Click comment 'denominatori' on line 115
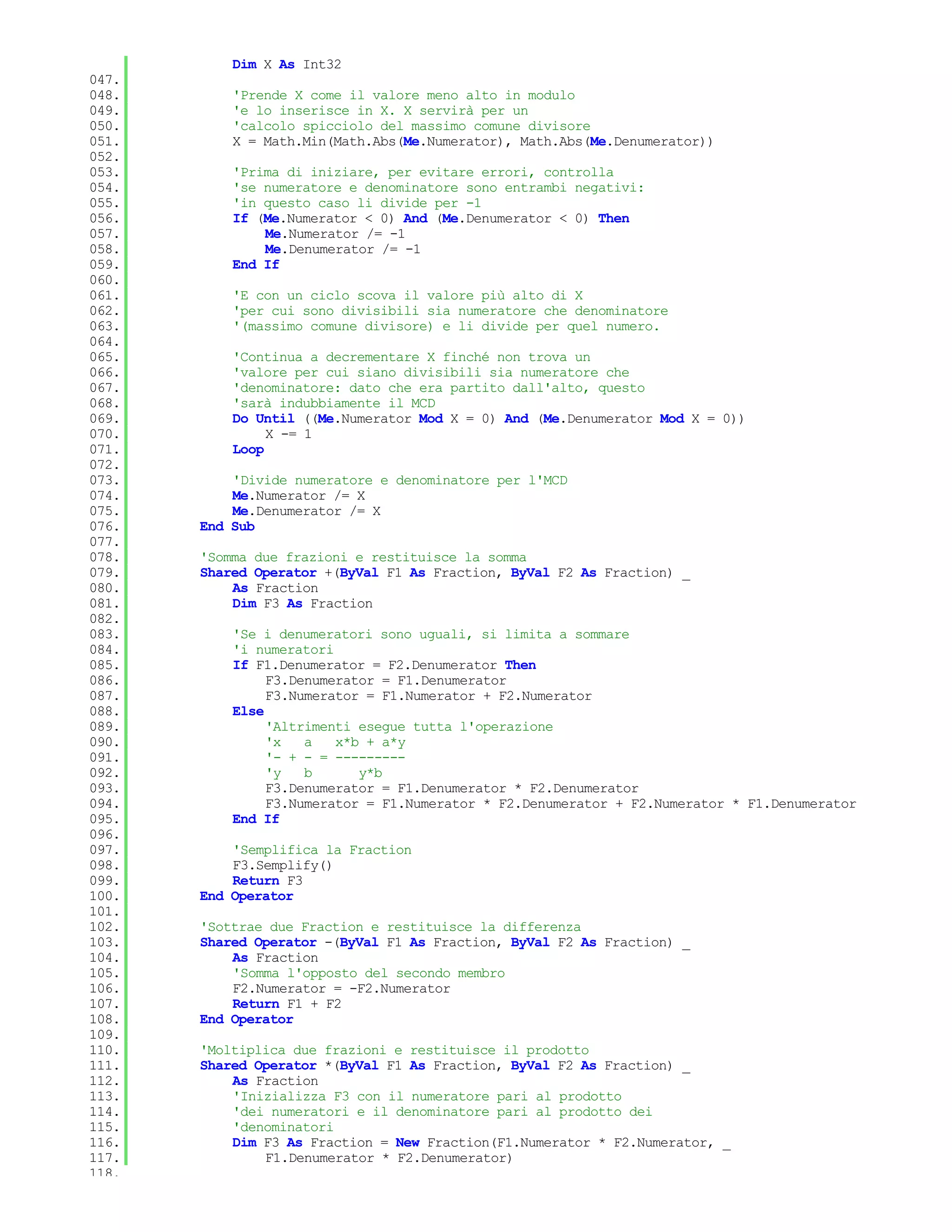Image resolution: width=952 pixels, height=1232 pixels. pos(283,1128)
